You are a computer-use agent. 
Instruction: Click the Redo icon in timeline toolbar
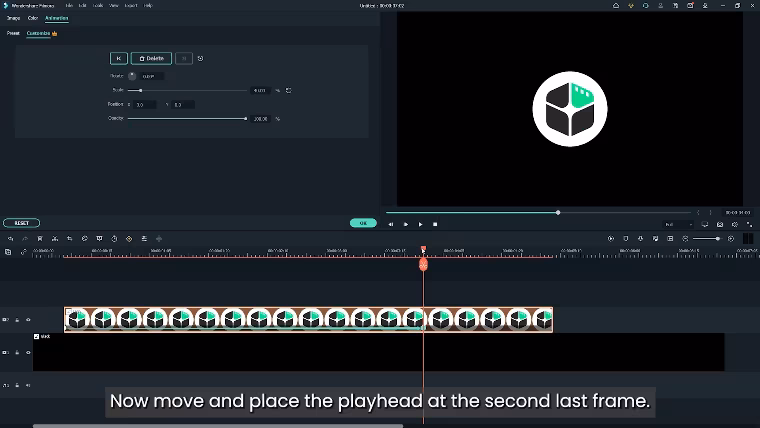[25, 238]
